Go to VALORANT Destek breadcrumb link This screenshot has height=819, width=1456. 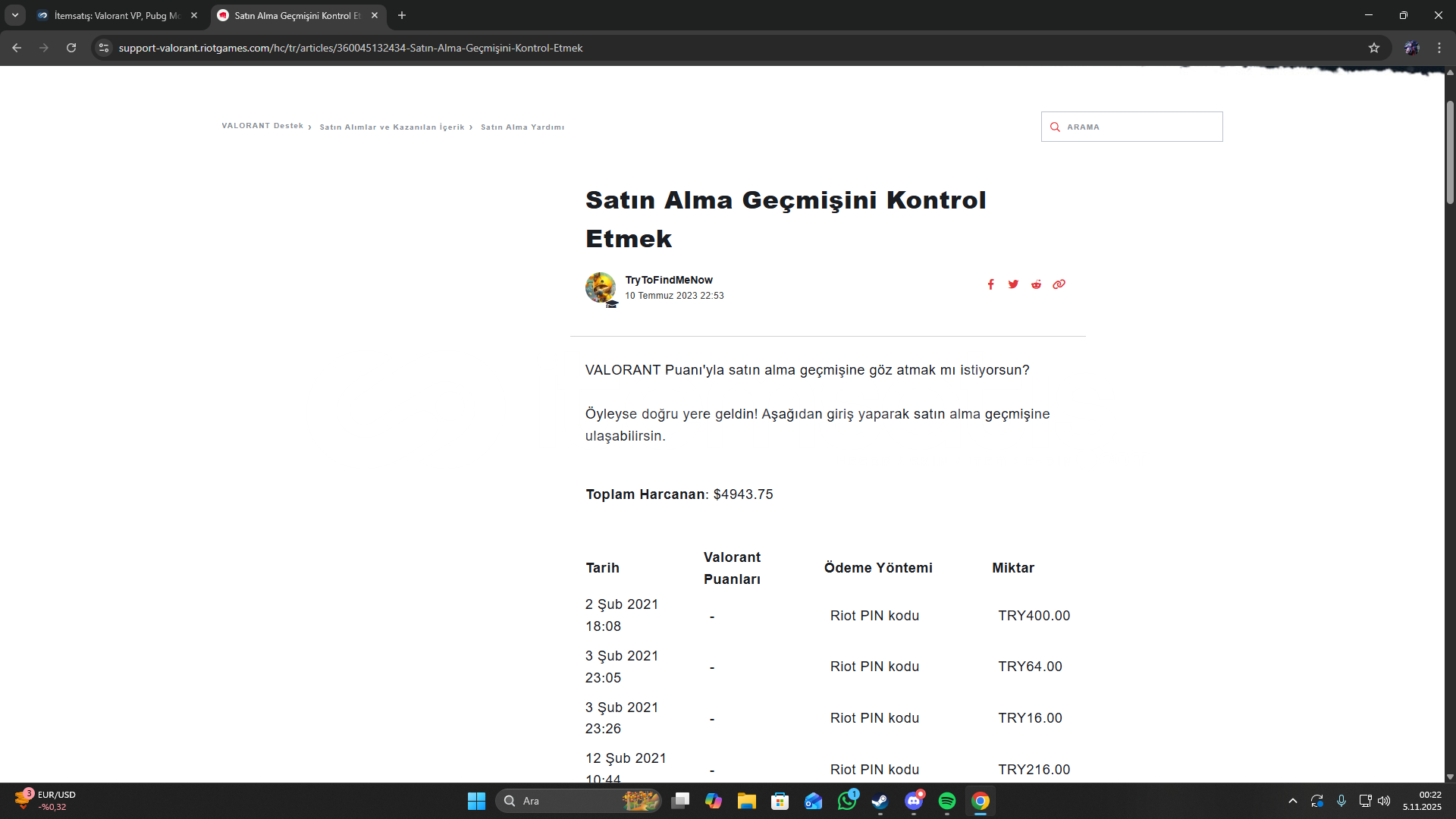click(262, 126)
